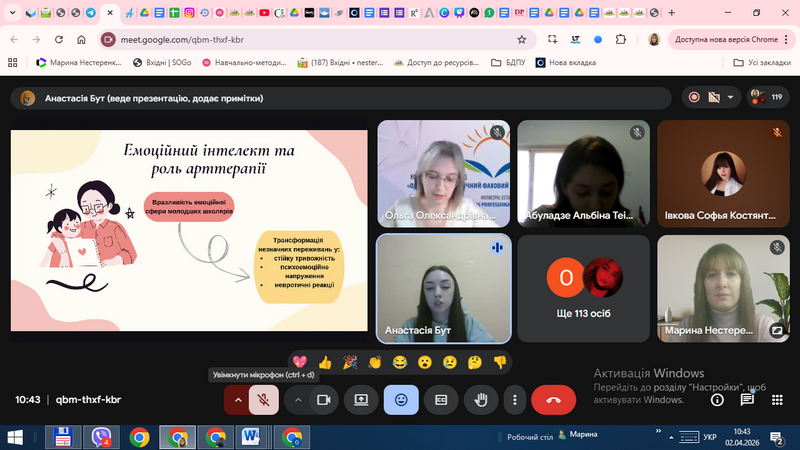The width and height of the screenshot is (800, 450).
Task: Open meeting details info icon
Action: [717, 399]
